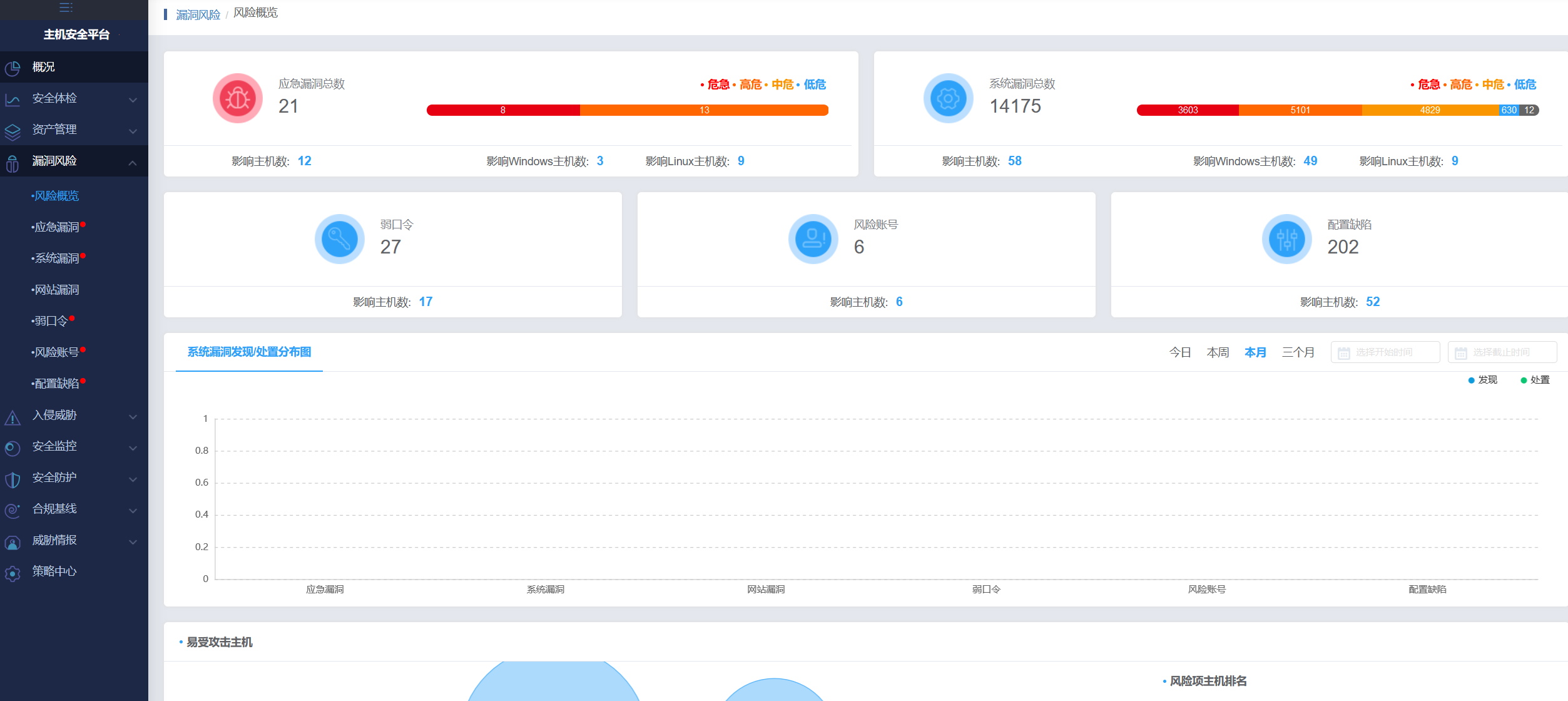Filter chart by 今日
This screenshot has width=1568, height=701.
click(1180, 352)
